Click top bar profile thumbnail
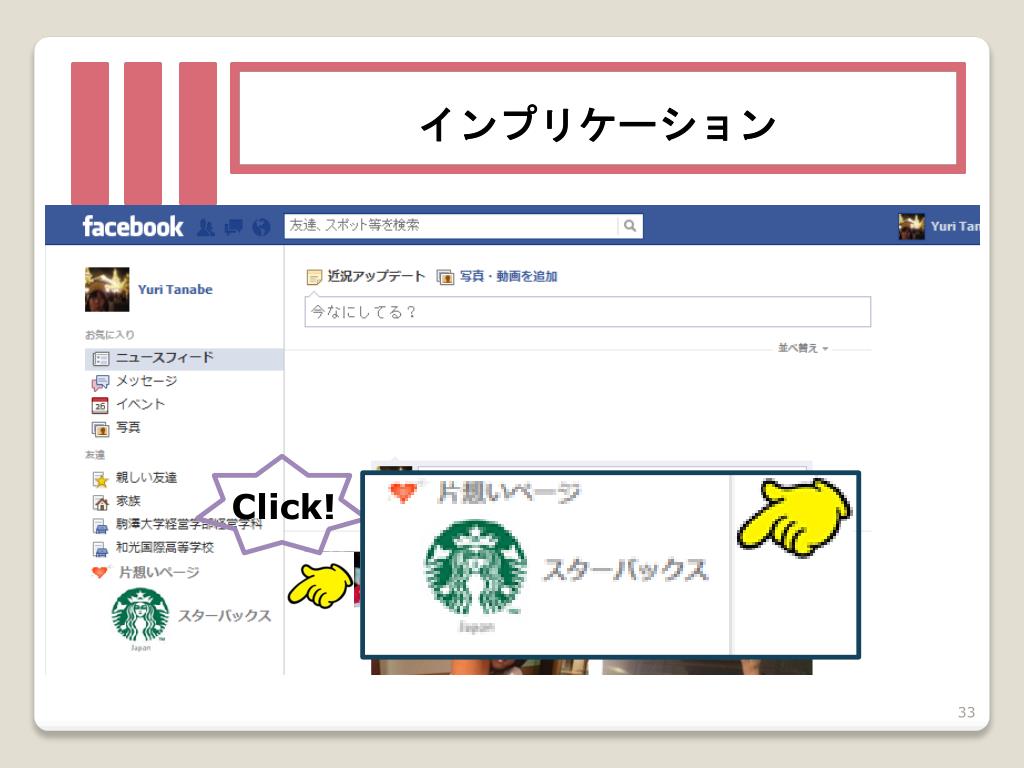This screenshot has height=768, width=1024. click(911, 226)
